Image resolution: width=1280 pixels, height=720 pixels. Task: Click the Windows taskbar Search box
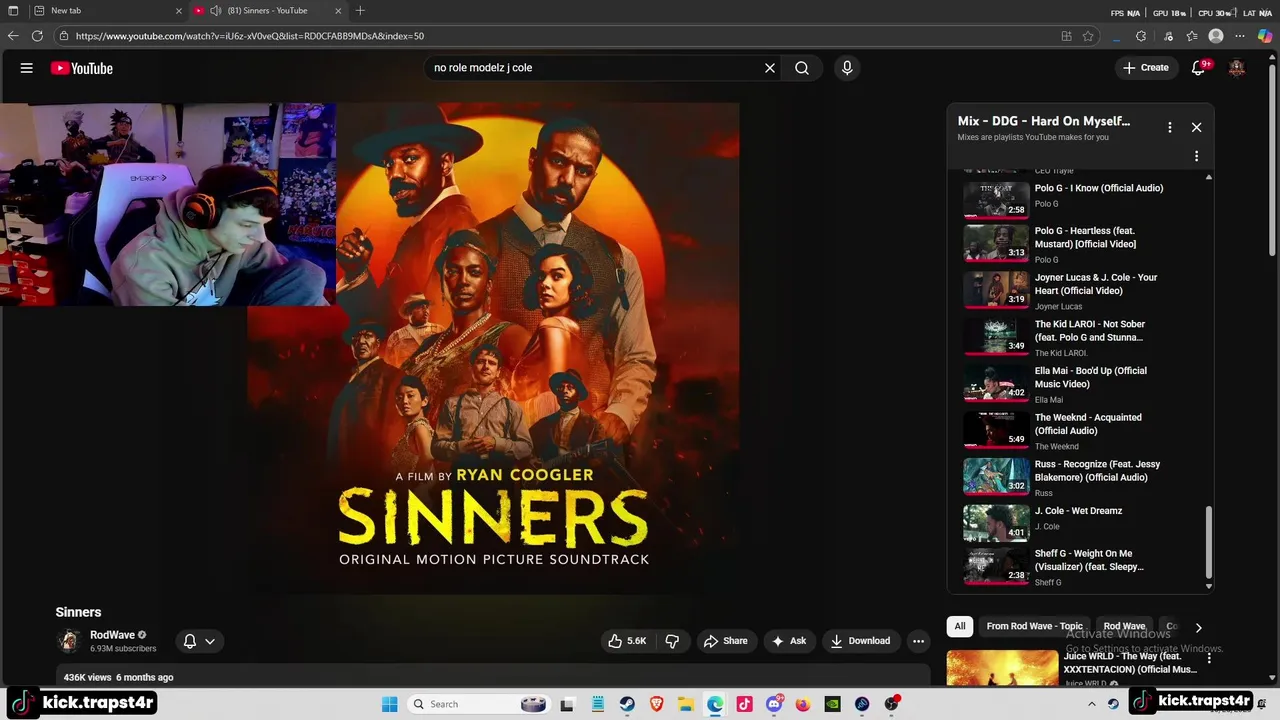click(480, 704)
